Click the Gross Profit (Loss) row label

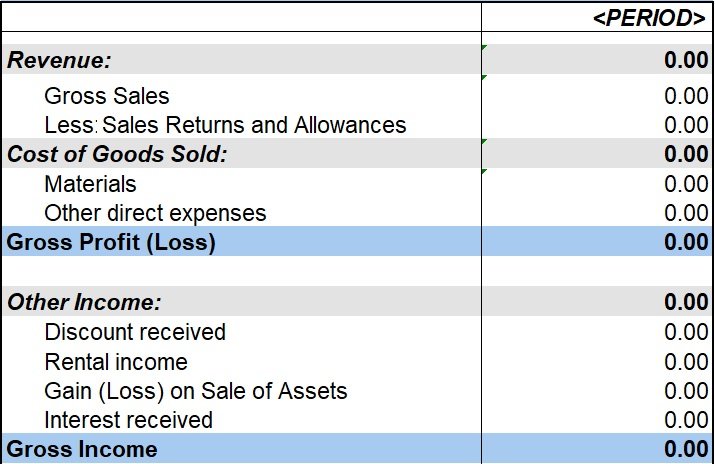[111, 242]
